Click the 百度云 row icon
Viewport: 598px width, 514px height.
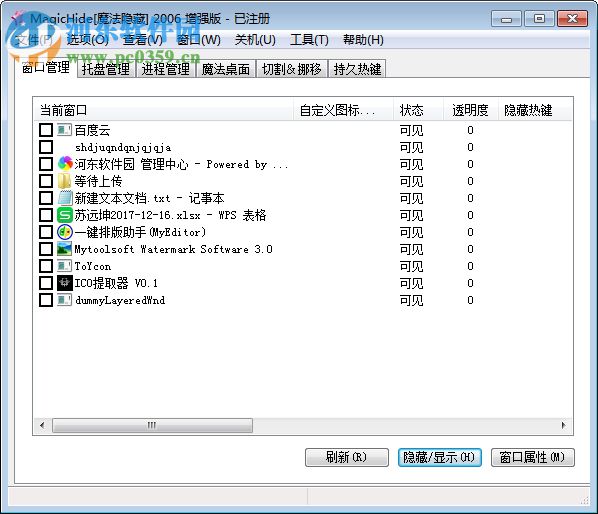pyautogui.click(x=64, y=130)
